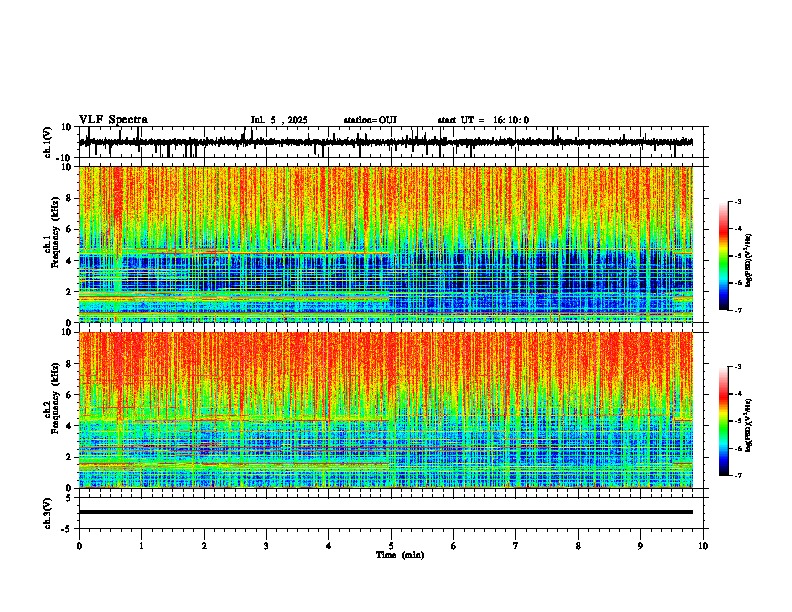Click the ch.2 spectrogram color scale bar
Image resolution: width=792 pixels, height=612 pixels.
(724, 421)
